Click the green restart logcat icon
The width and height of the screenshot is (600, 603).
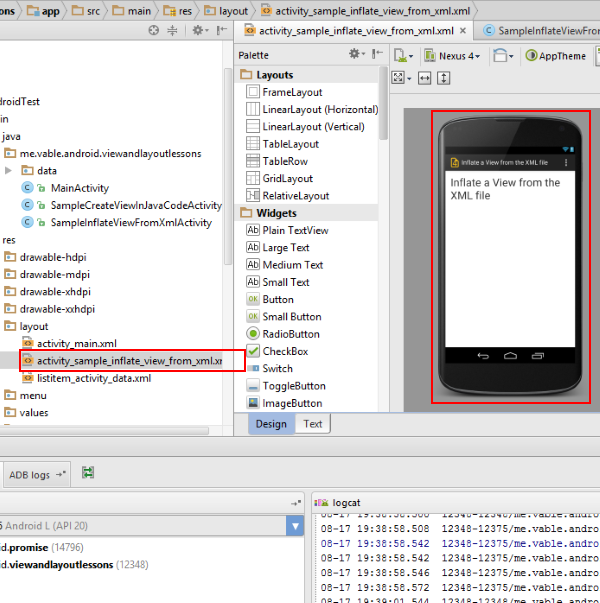coord(88,473)
